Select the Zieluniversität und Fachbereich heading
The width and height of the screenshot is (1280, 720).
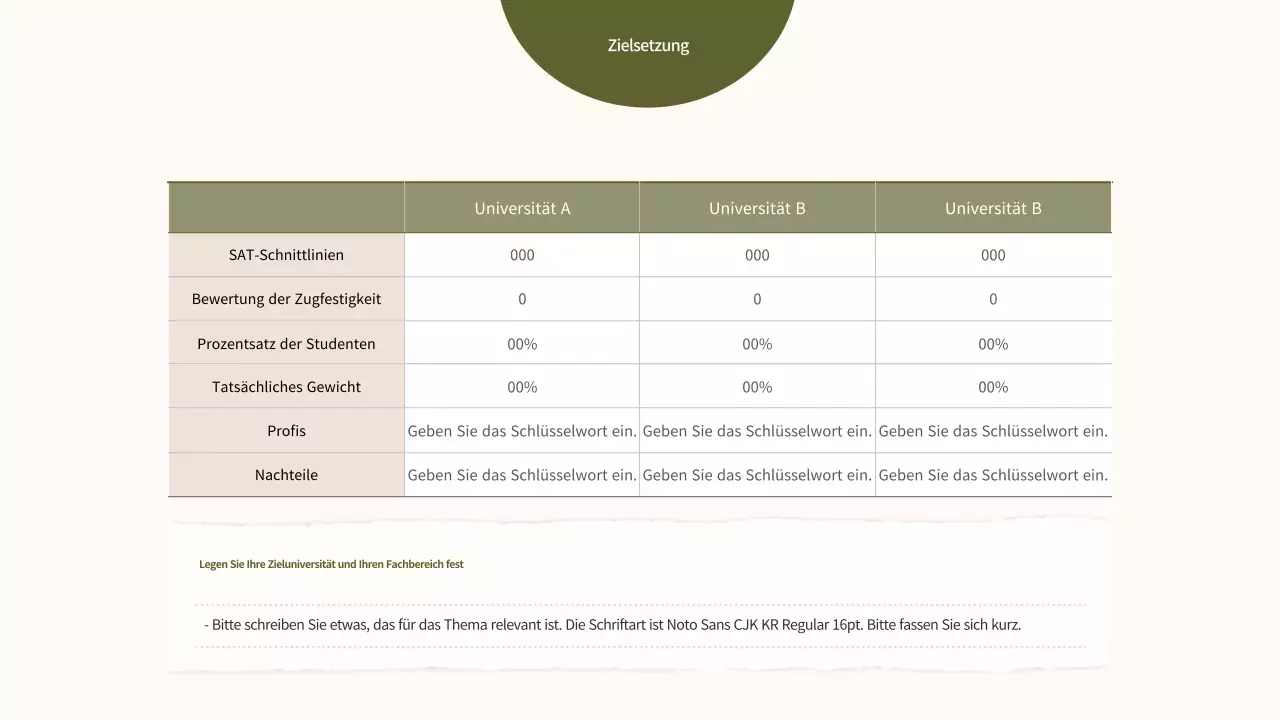pos(330,563)
